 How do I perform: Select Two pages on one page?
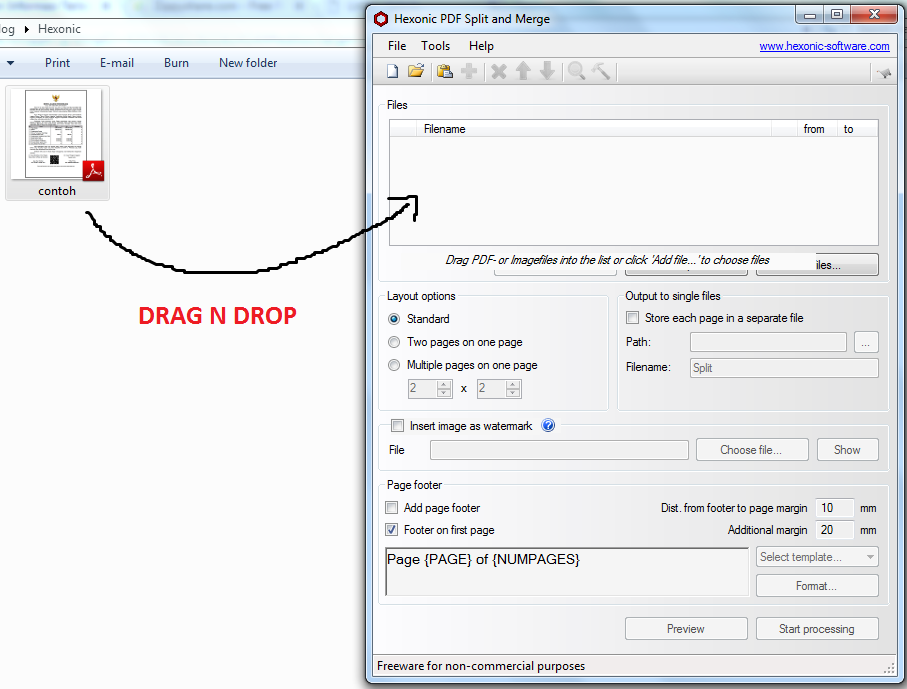pyautogui.click(x=394, y=342)
